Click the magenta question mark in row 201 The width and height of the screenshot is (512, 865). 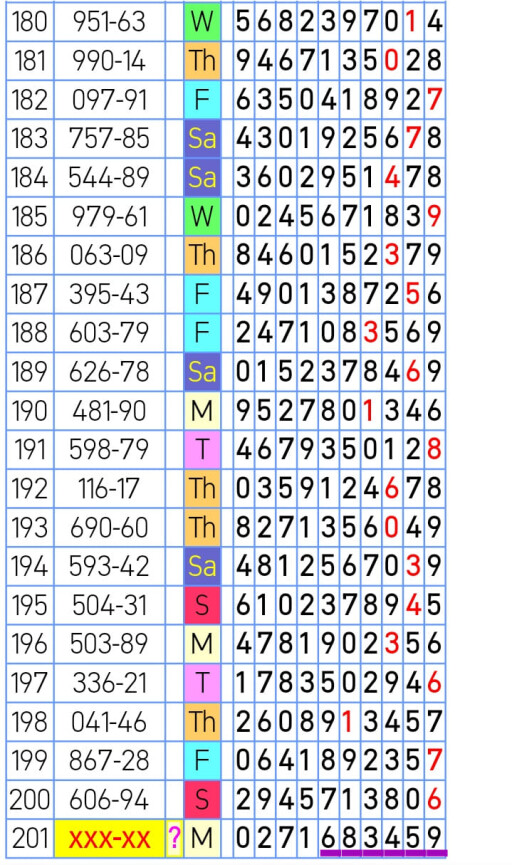coord(174,839)
